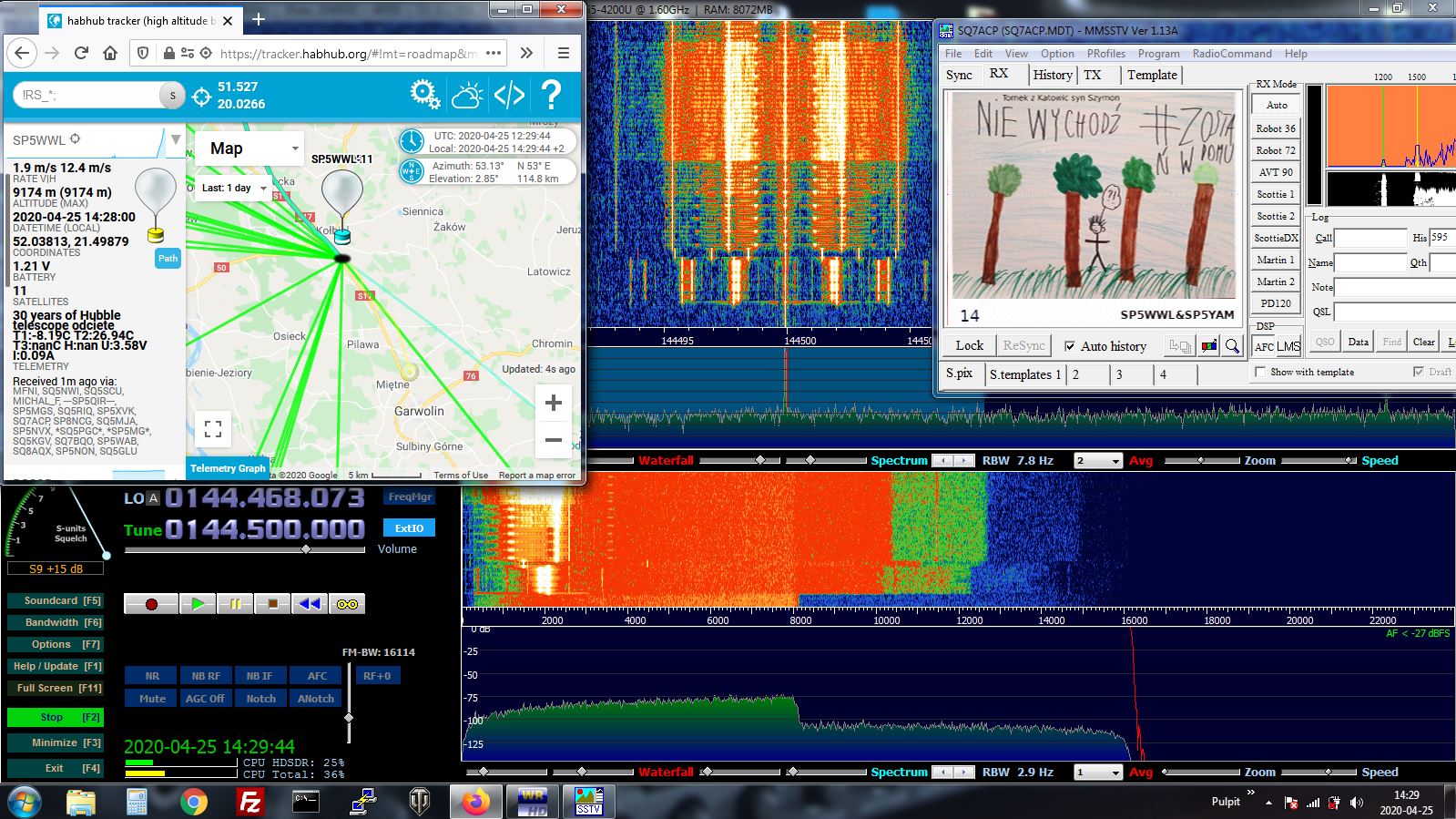Screen dimensions: 1456x819
Task: Toggle loop playback in HDSDR
Action: coord(347,604)
